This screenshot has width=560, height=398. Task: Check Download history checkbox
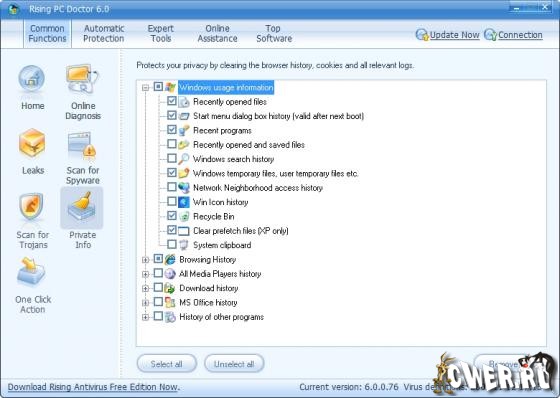[x=158, y=288]
